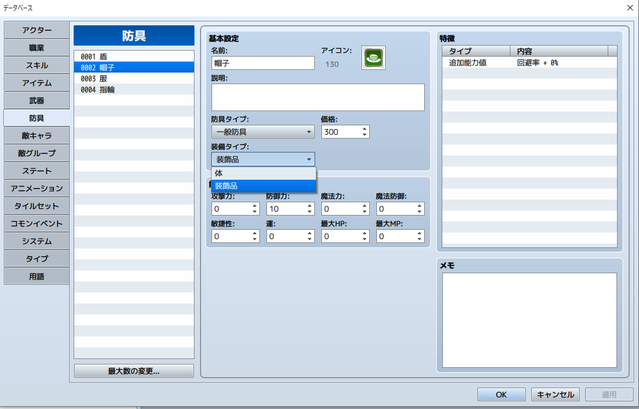Open the 防具タイプ dropdown
639x409 pixels.
click(263, 132)
